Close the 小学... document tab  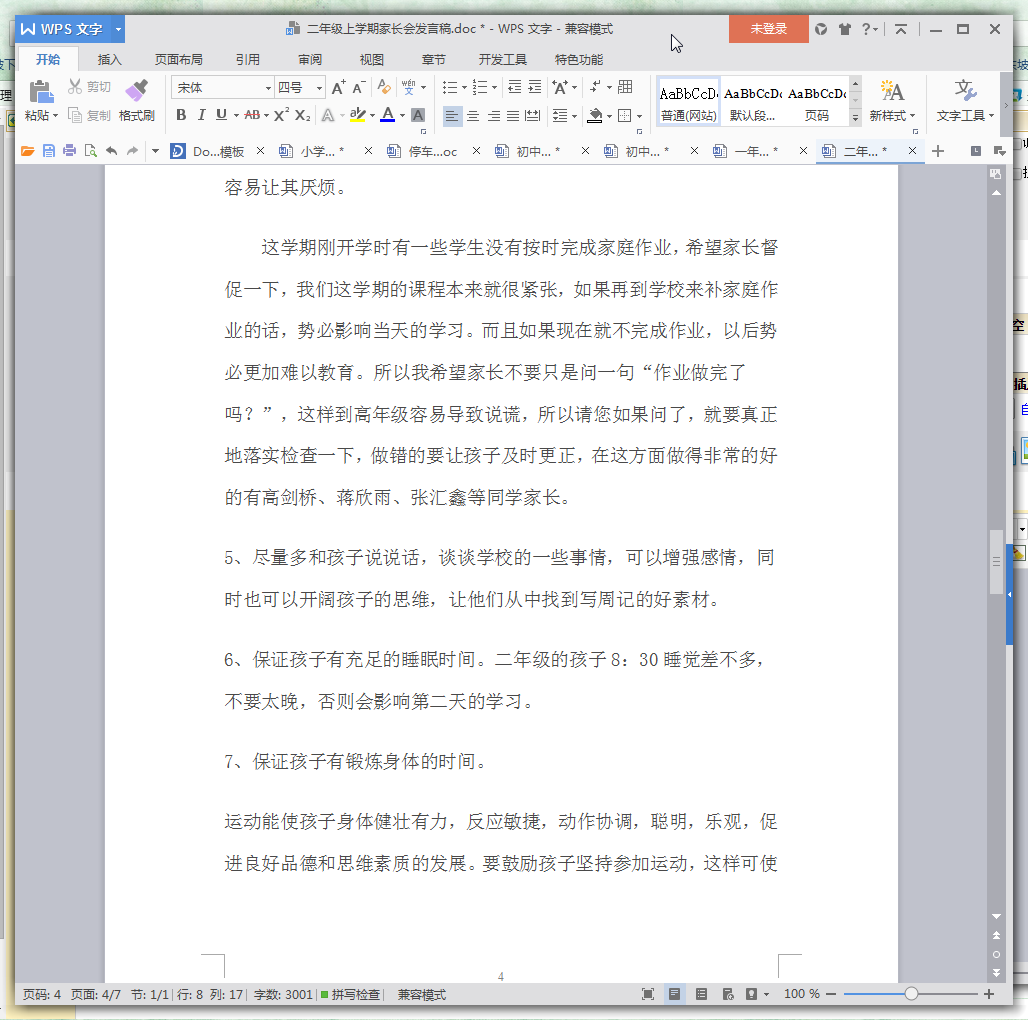pyautogui.click(x=368, y=151)
